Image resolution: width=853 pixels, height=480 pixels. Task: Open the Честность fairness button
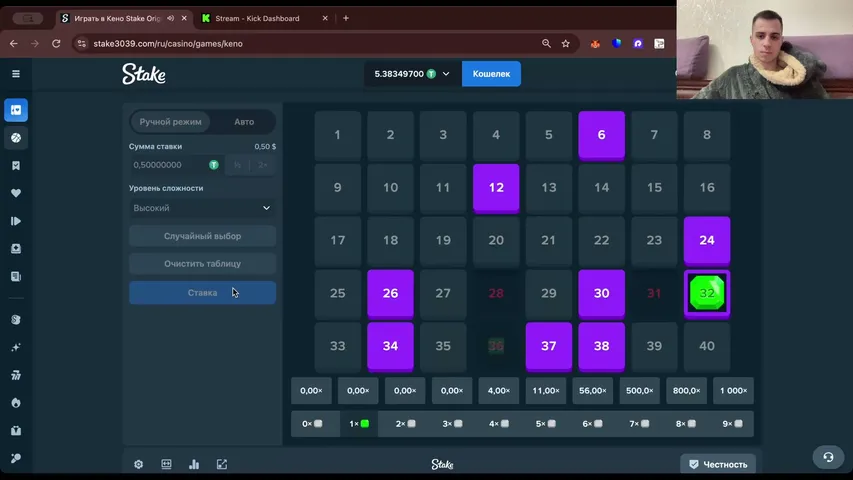point(718,464)
